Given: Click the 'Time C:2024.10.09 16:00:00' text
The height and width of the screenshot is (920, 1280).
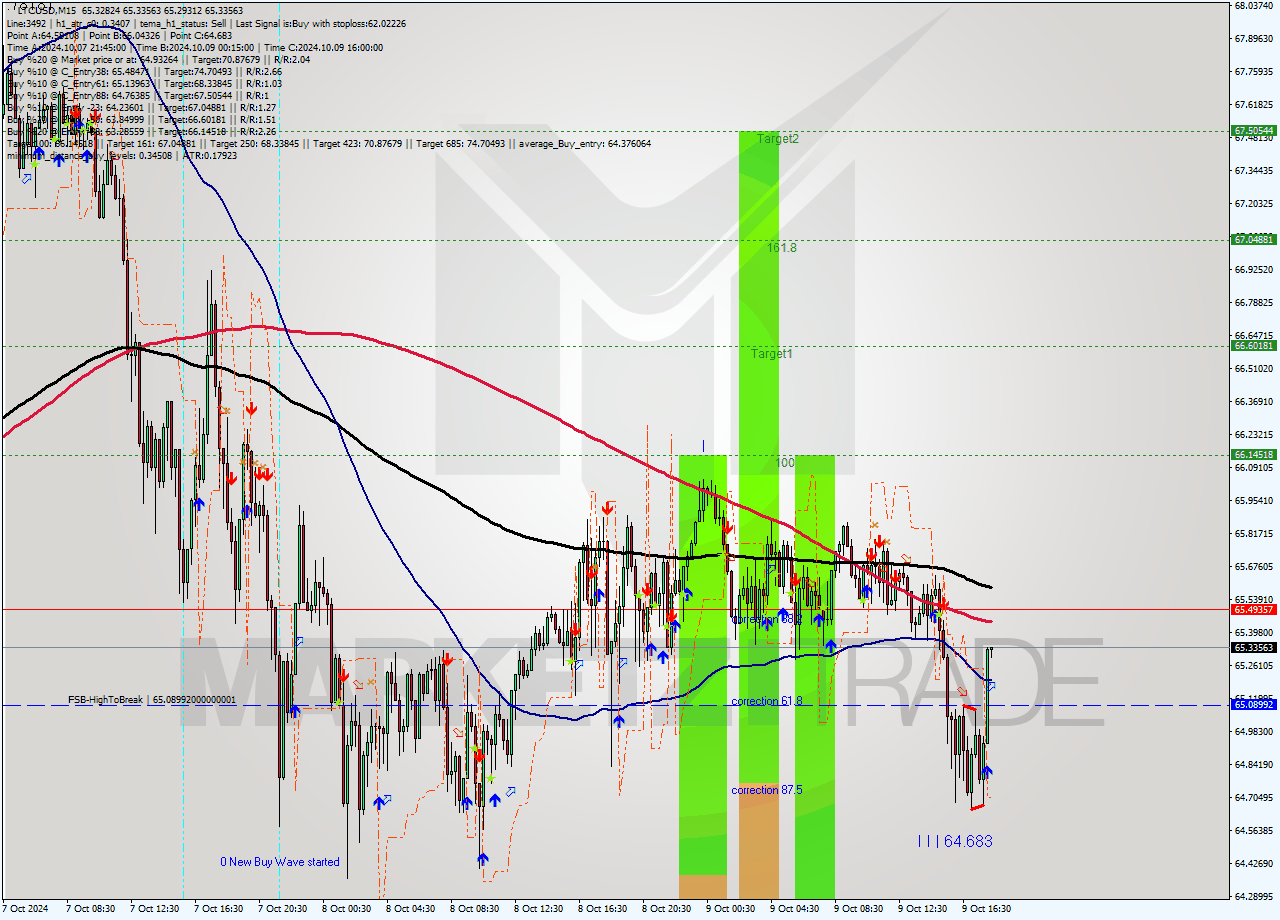Looking at the screenshot, I should 323,47.
